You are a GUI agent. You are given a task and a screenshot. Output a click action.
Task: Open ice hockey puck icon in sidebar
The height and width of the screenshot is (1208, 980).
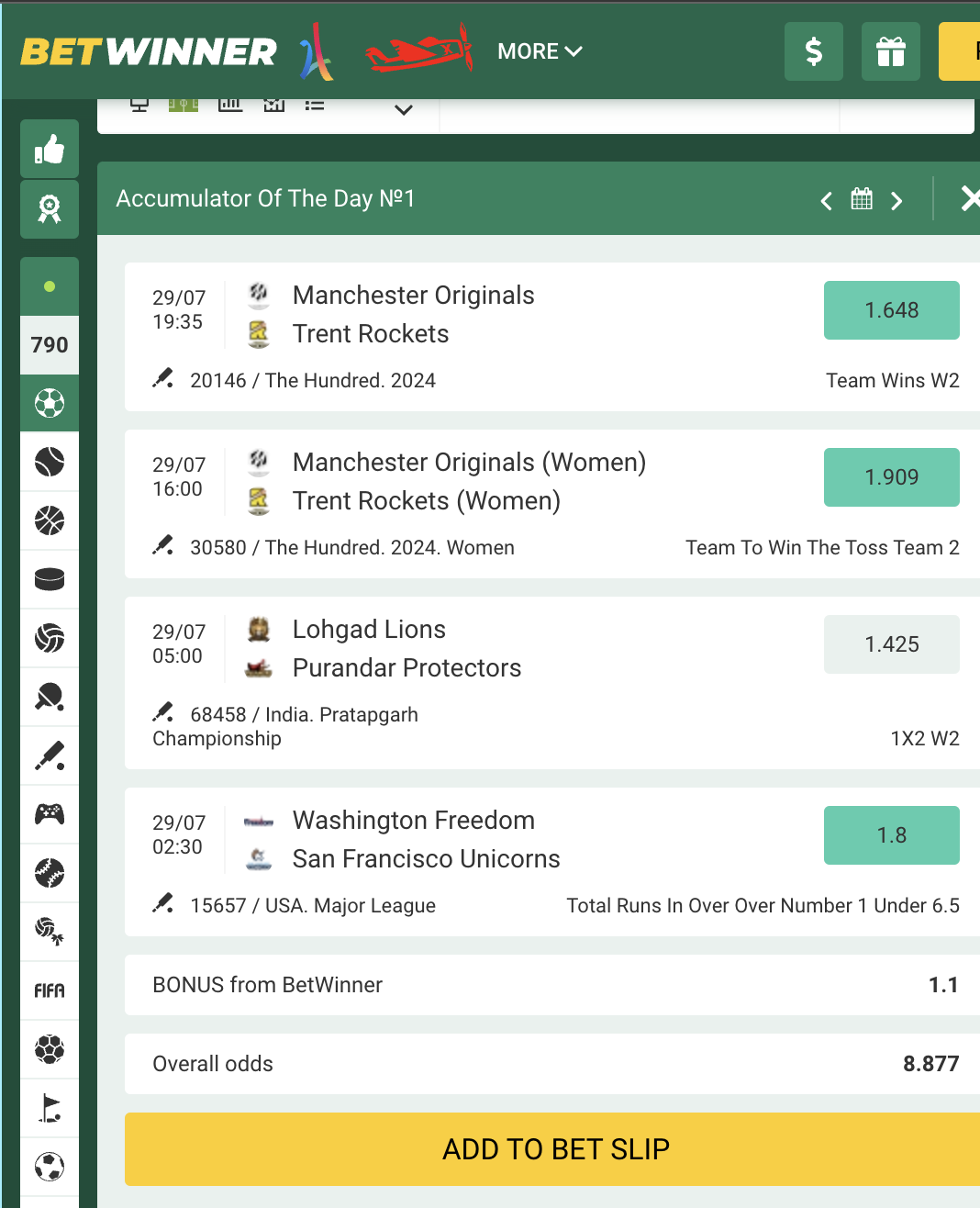pos(50,579)
